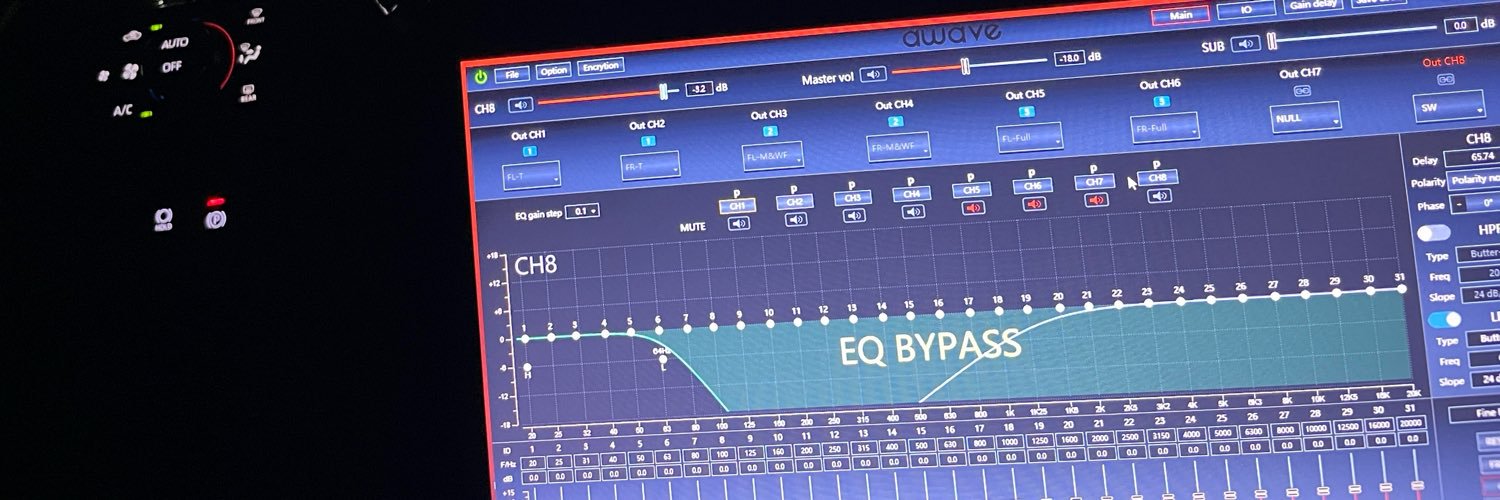
Task: Click the SUB level slider handle
Action: pos(1272,41)
